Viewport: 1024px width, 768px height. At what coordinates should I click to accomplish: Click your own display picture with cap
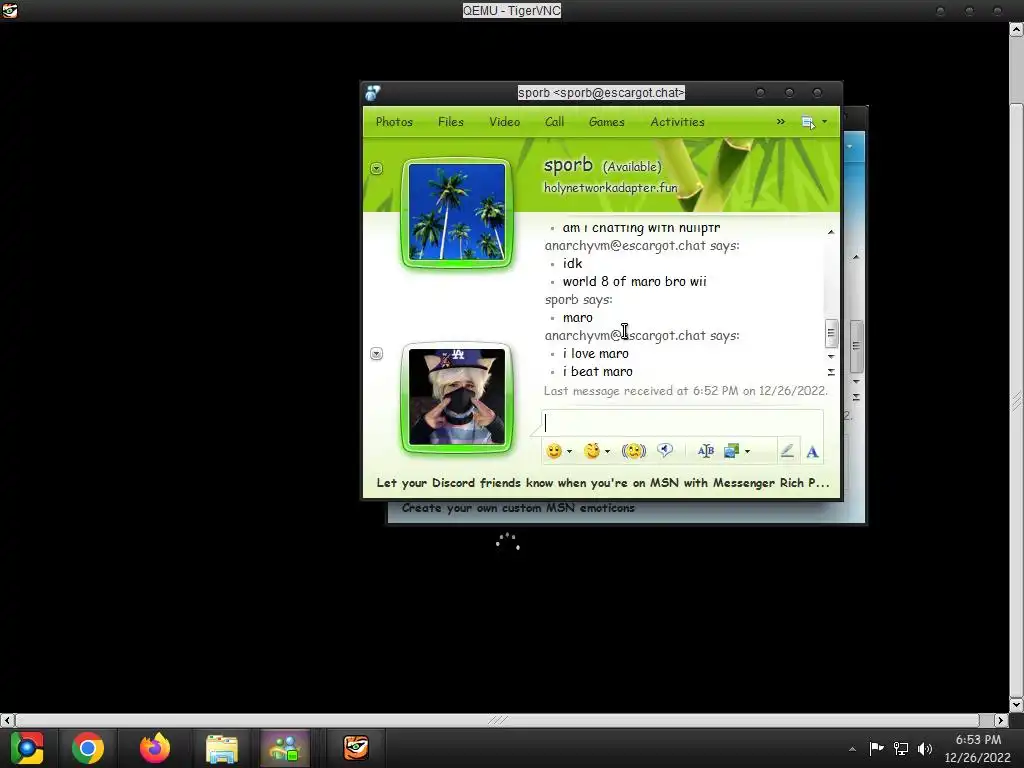coord(456,396)
